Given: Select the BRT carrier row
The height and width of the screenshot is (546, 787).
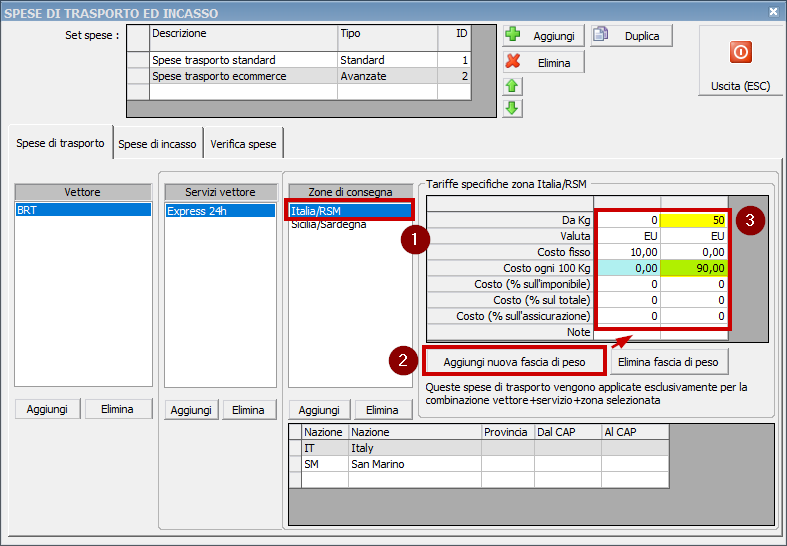Looking at the screenshot, I should click(x=83, y=210).
